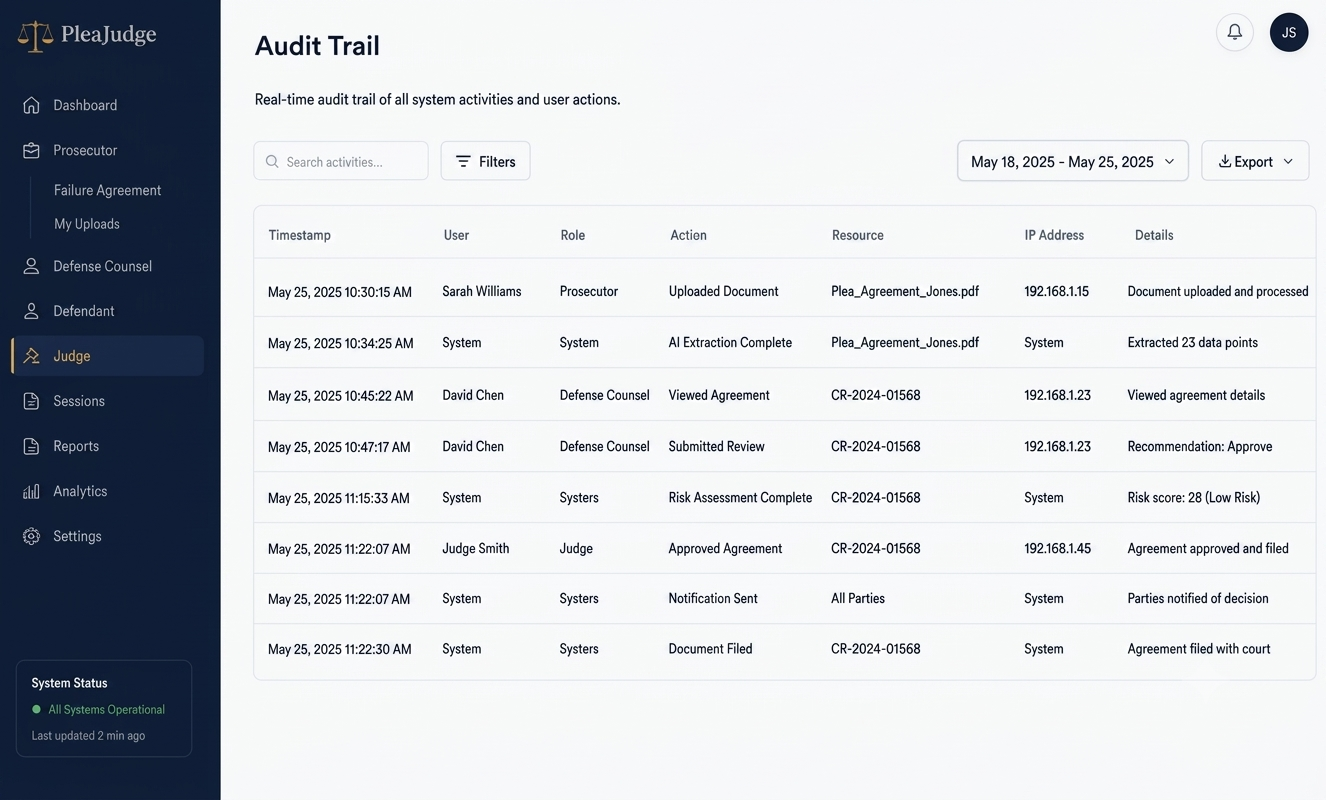The image size is (1326, 800).
Task: Click the Prosecutor briefcase icon
Action: (32, 150)
